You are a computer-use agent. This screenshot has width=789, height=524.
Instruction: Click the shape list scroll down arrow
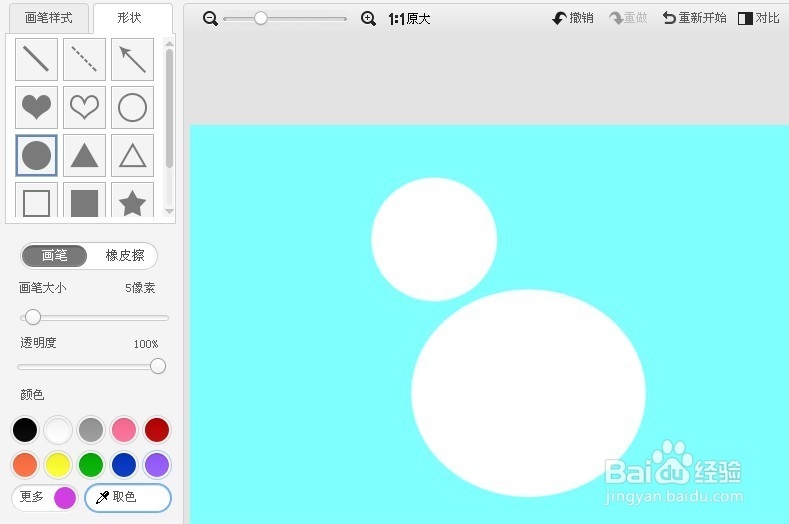(x=169, y=211)
